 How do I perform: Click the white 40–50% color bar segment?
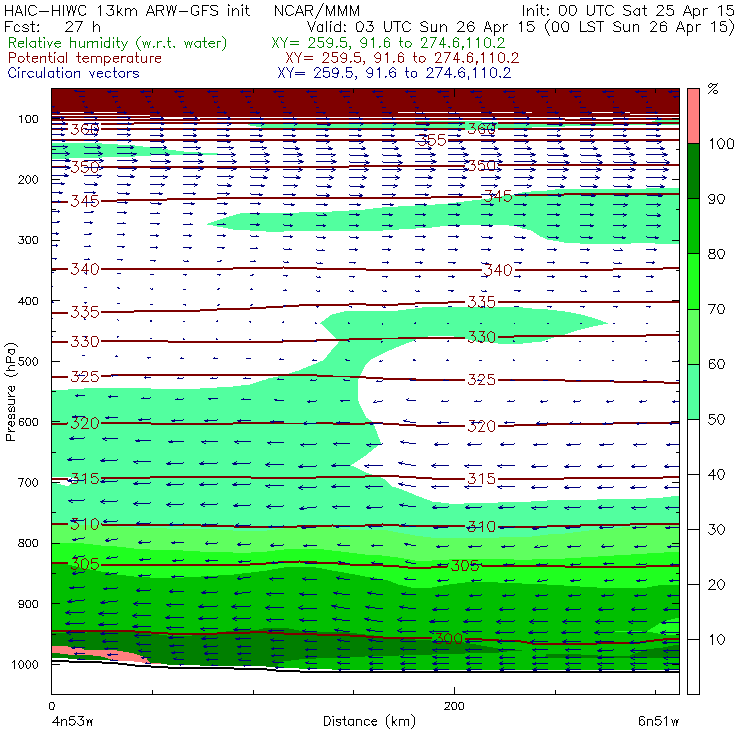(x=693, y=446)
